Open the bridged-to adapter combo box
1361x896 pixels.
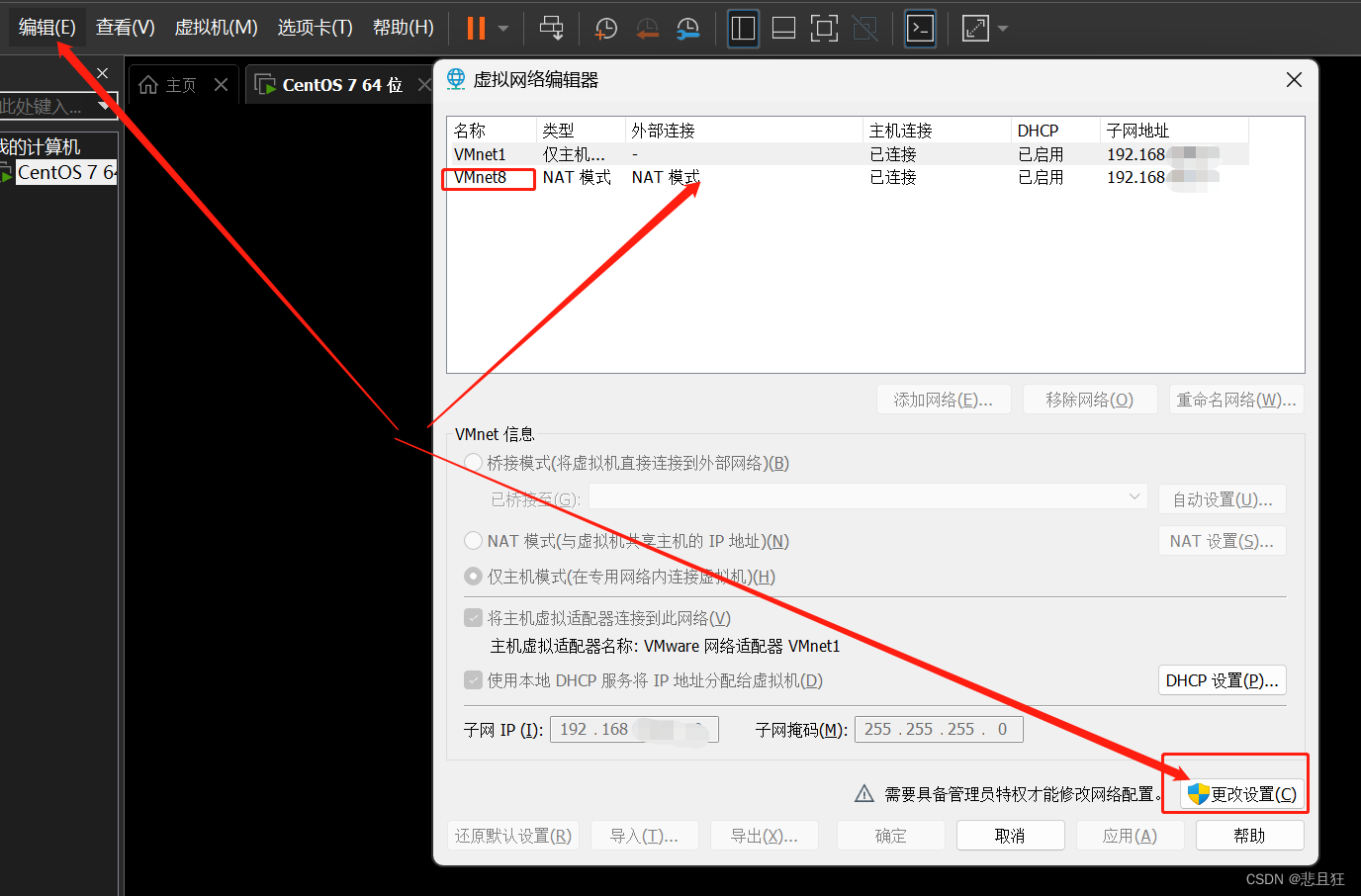(867, 497)
